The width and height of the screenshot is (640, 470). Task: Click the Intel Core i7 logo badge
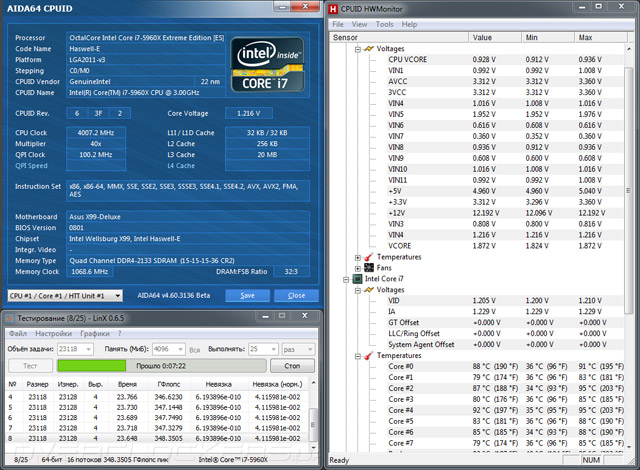click(x=265, y=65)
